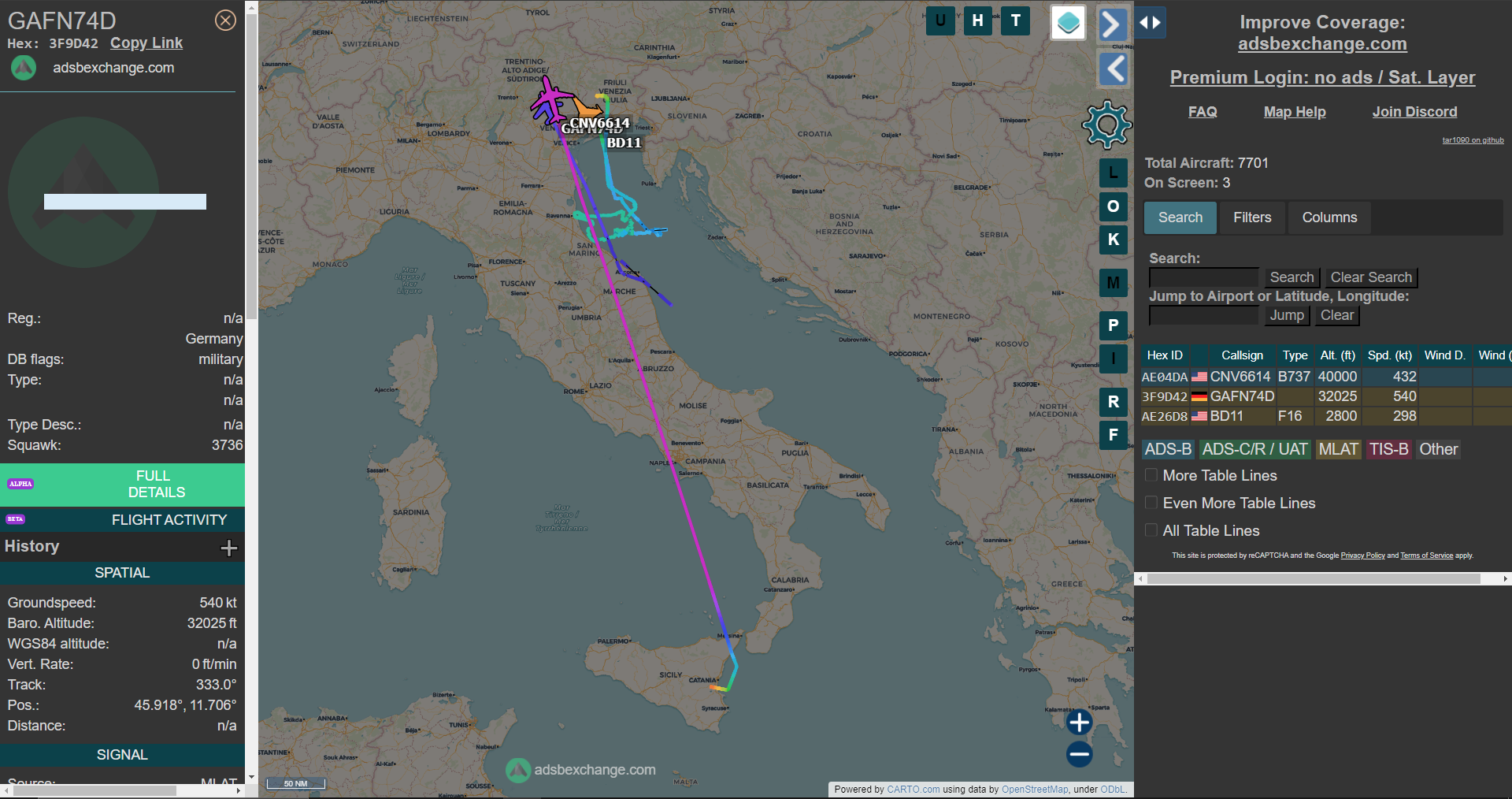This screenshot has height=799, width=1512.
Task: Select the CNV6614 row in aircraft table
Action: 1326,377
